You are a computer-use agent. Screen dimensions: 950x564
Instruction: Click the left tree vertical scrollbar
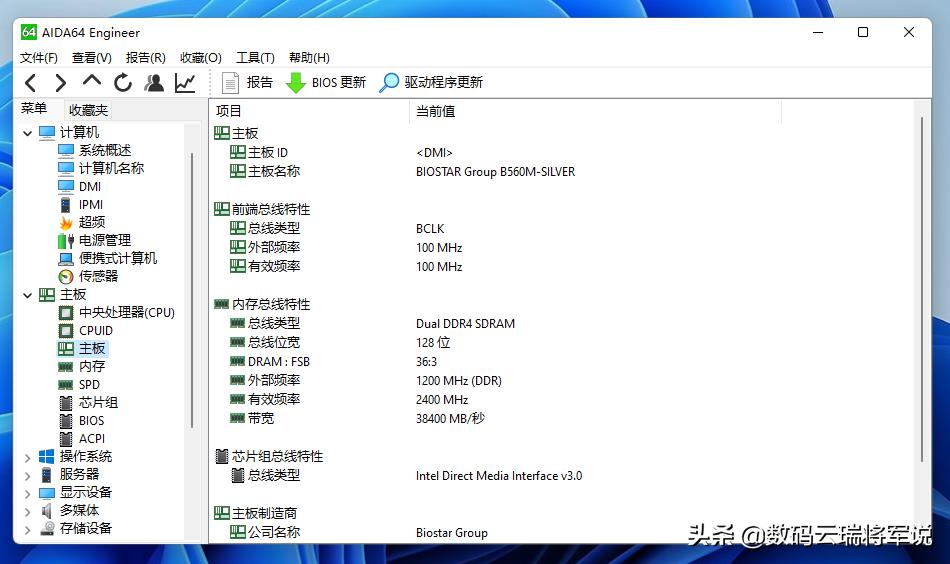coord(191,290)
